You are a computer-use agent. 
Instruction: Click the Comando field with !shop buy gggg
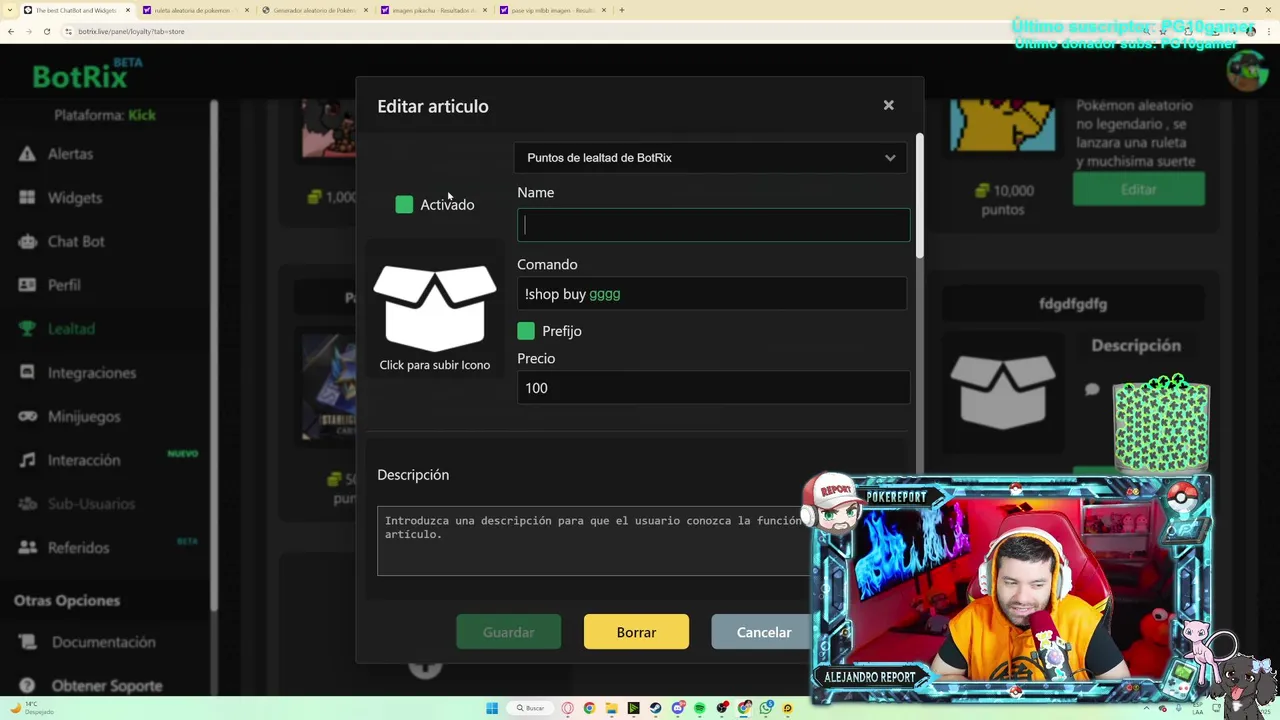point(712,294)
